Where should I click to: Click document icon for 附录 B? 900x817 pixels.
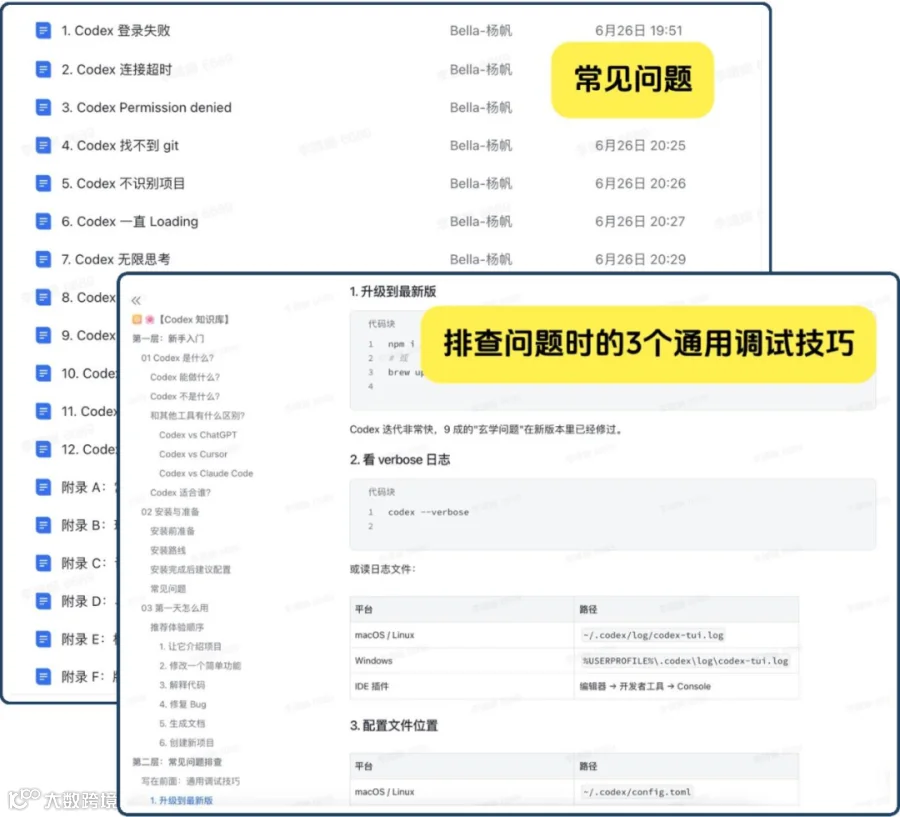43,525
